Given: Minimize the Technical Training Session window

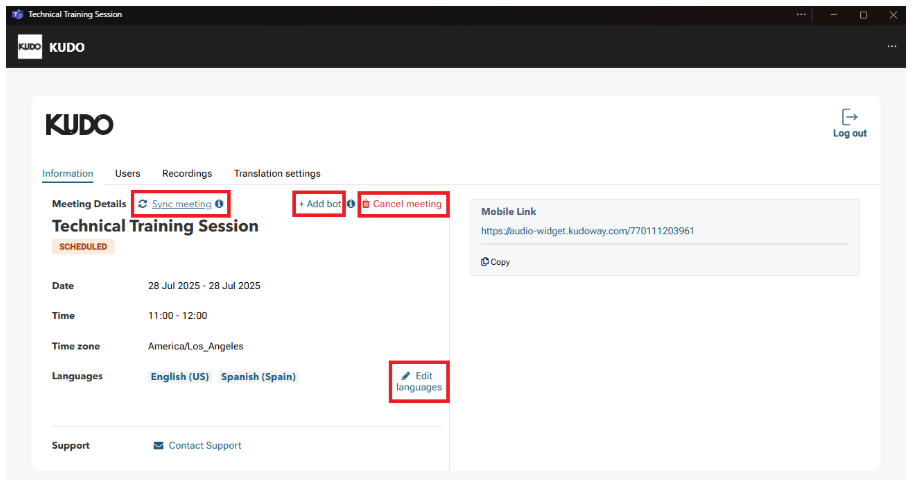Looking at the screenshot, I should pos(834,15).
